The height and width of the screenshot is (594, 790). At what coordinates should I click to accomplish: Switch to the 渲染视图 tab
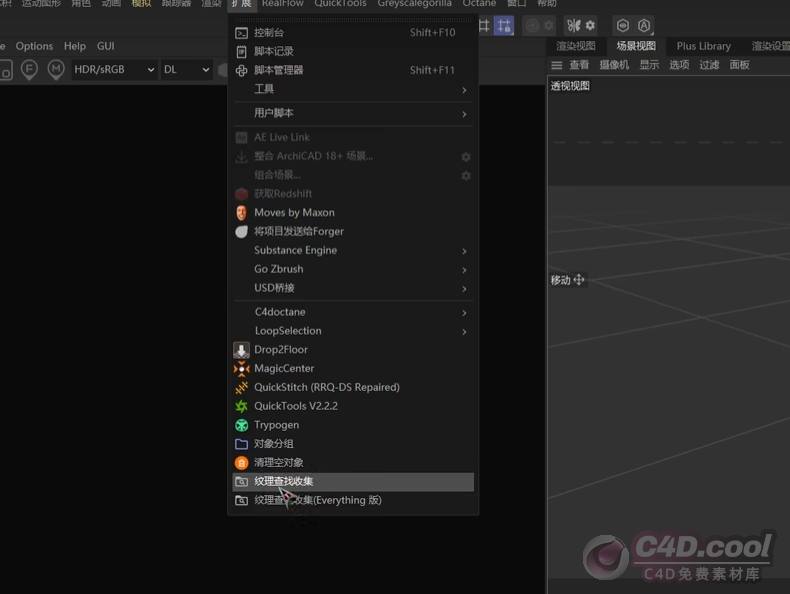click(576, 46)
